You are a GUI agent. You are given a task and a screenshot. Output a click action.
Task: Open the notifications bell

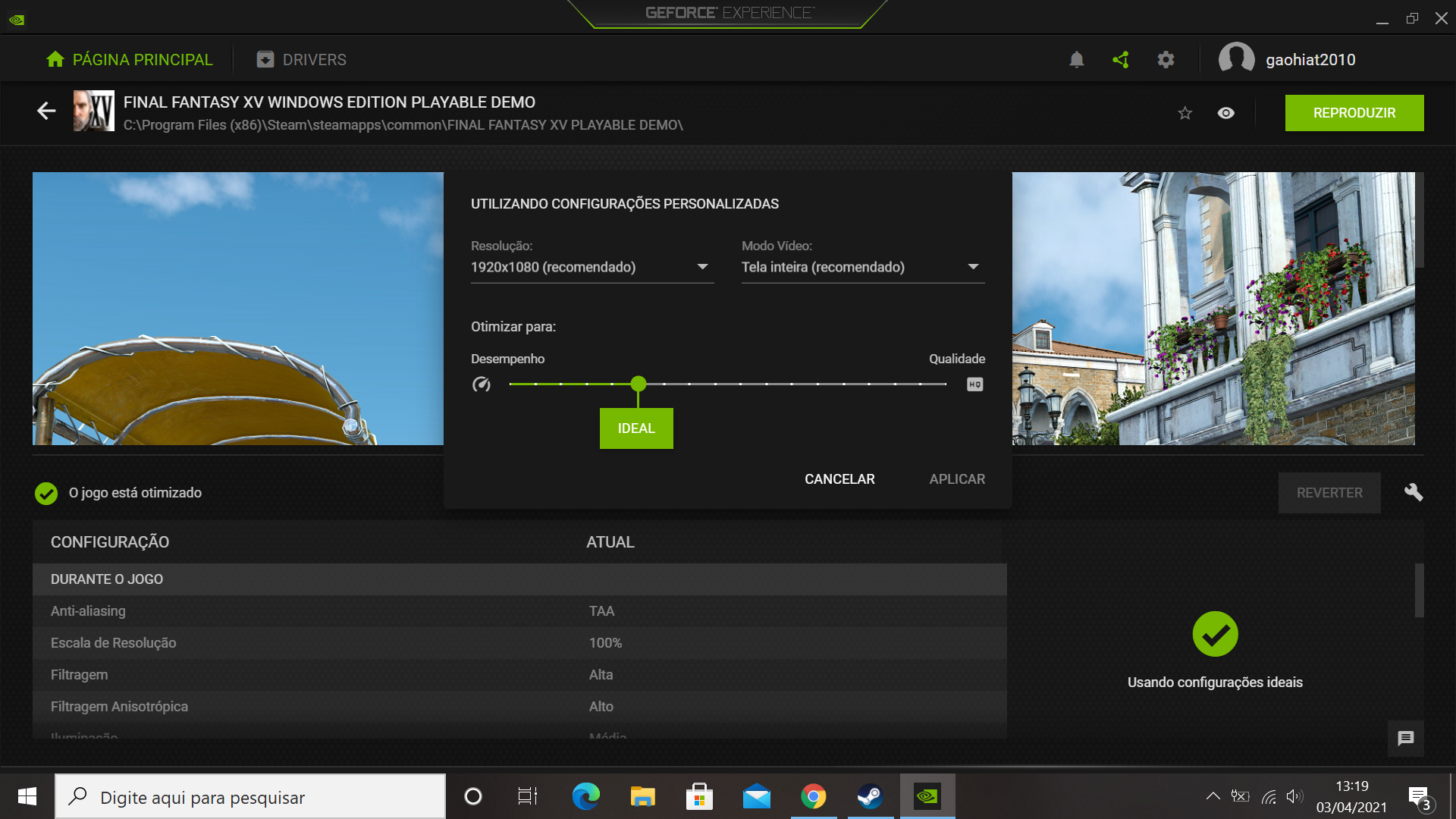[1076, 59]
